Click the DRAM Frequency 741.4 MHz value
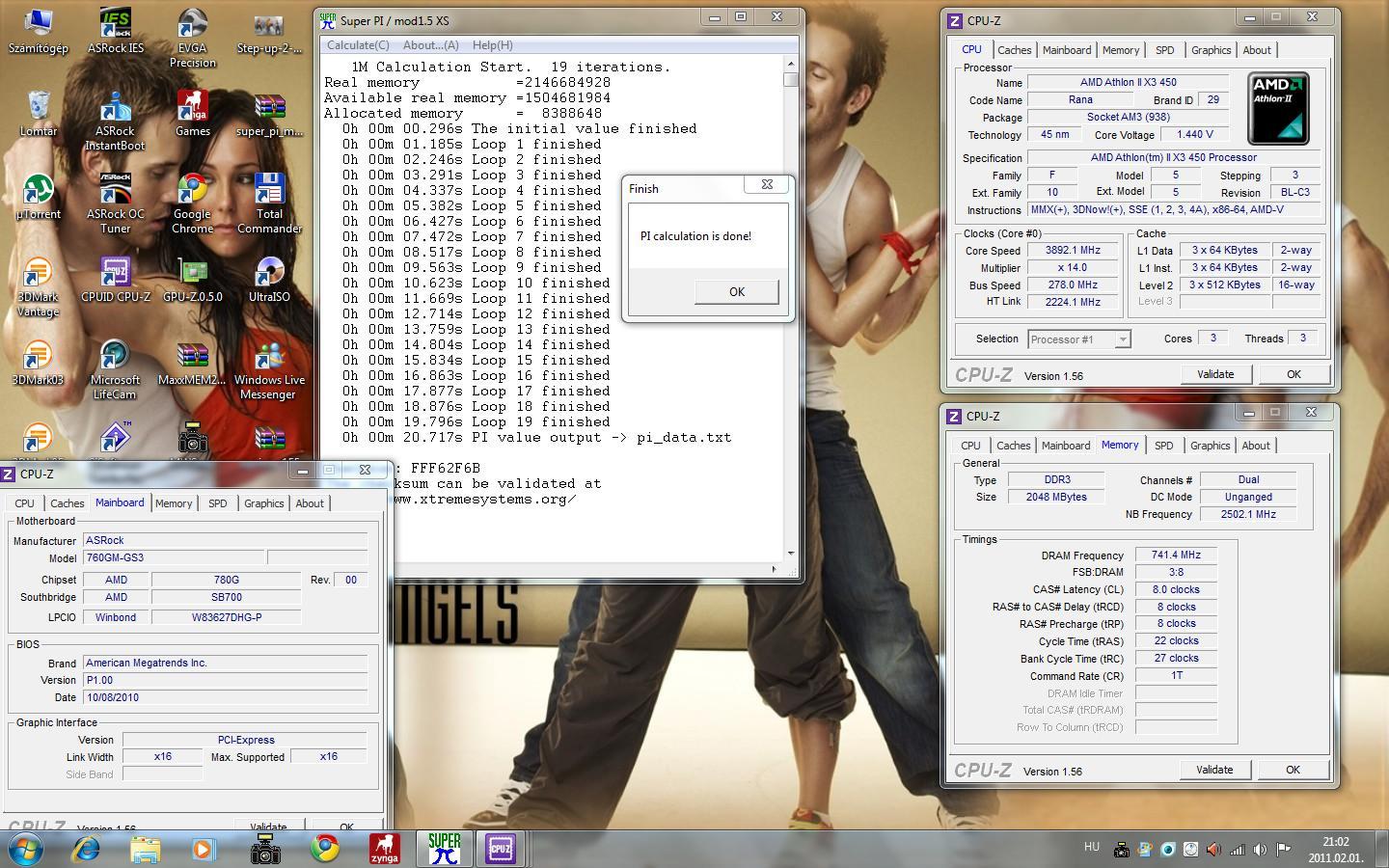The image size is (1389, 868). (x=1176, y=555)
